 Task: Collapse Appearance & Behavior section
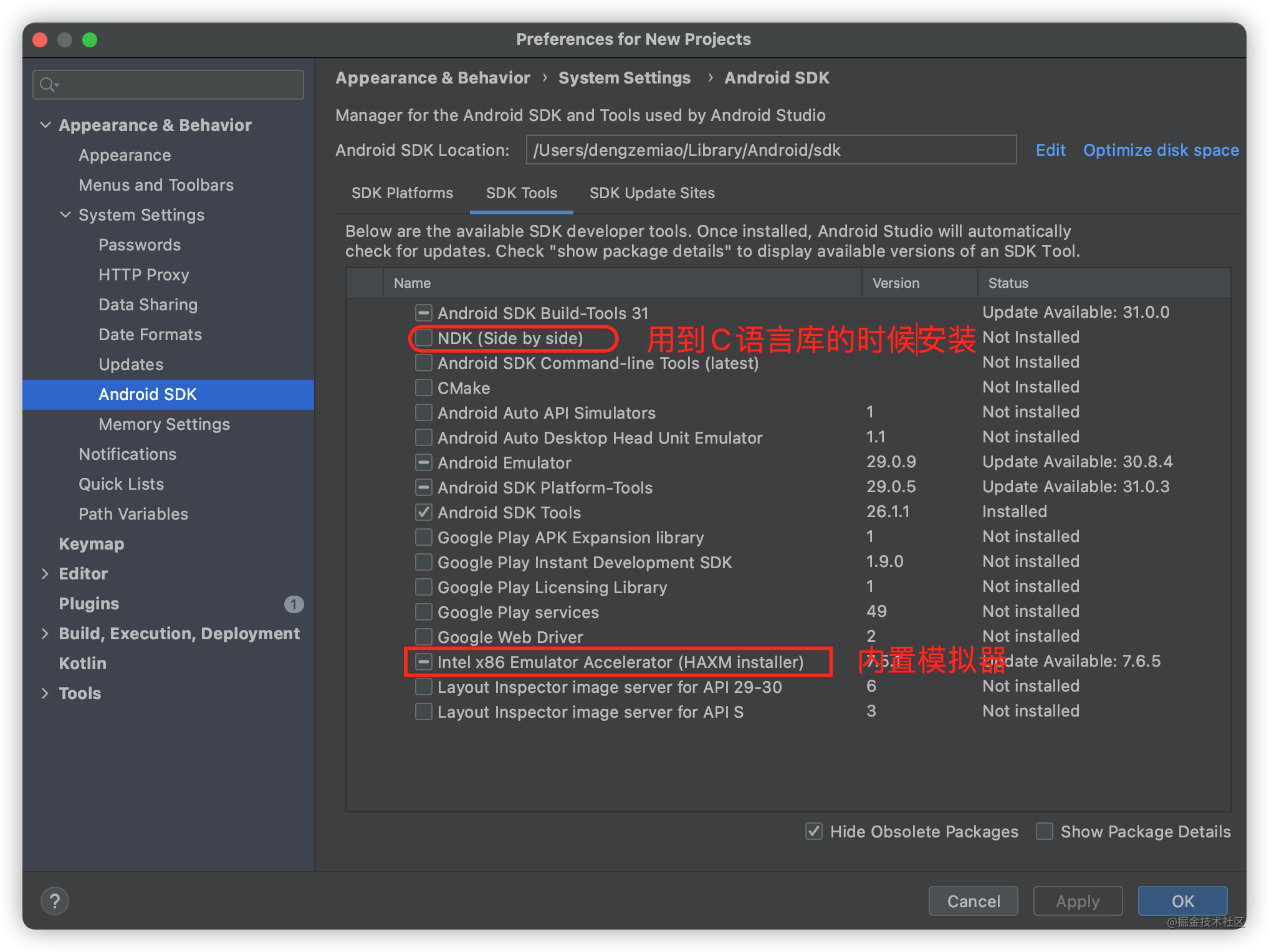(45, 125)
